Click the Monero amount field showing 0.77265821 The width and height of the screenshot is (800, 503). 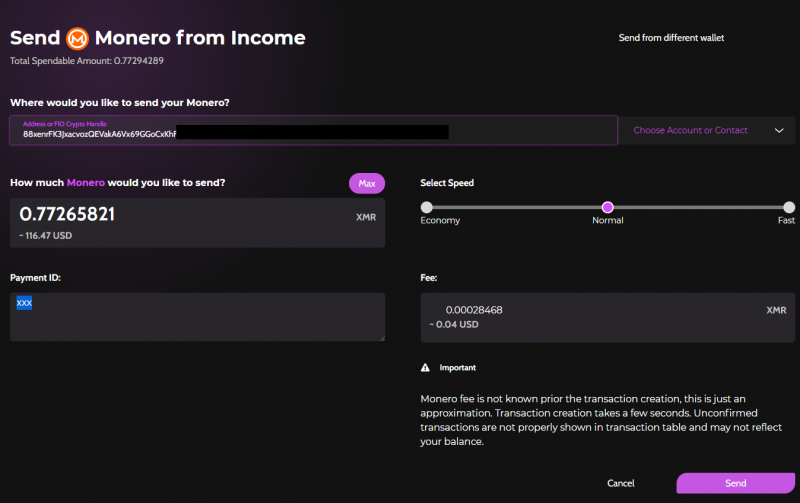tap(180, 215)
